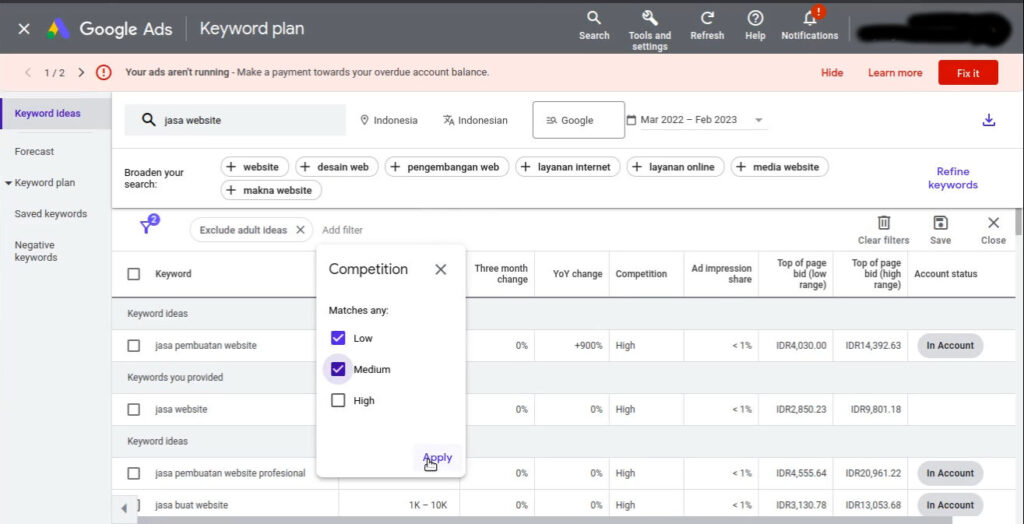Save filters with the Save icon
The image size is (1024, 524).
pos(940,230)
